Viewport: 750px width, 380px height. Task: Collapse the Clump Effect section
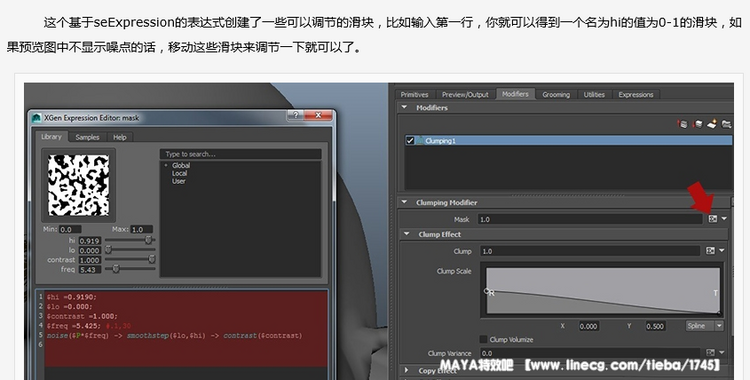coord(407,234)
